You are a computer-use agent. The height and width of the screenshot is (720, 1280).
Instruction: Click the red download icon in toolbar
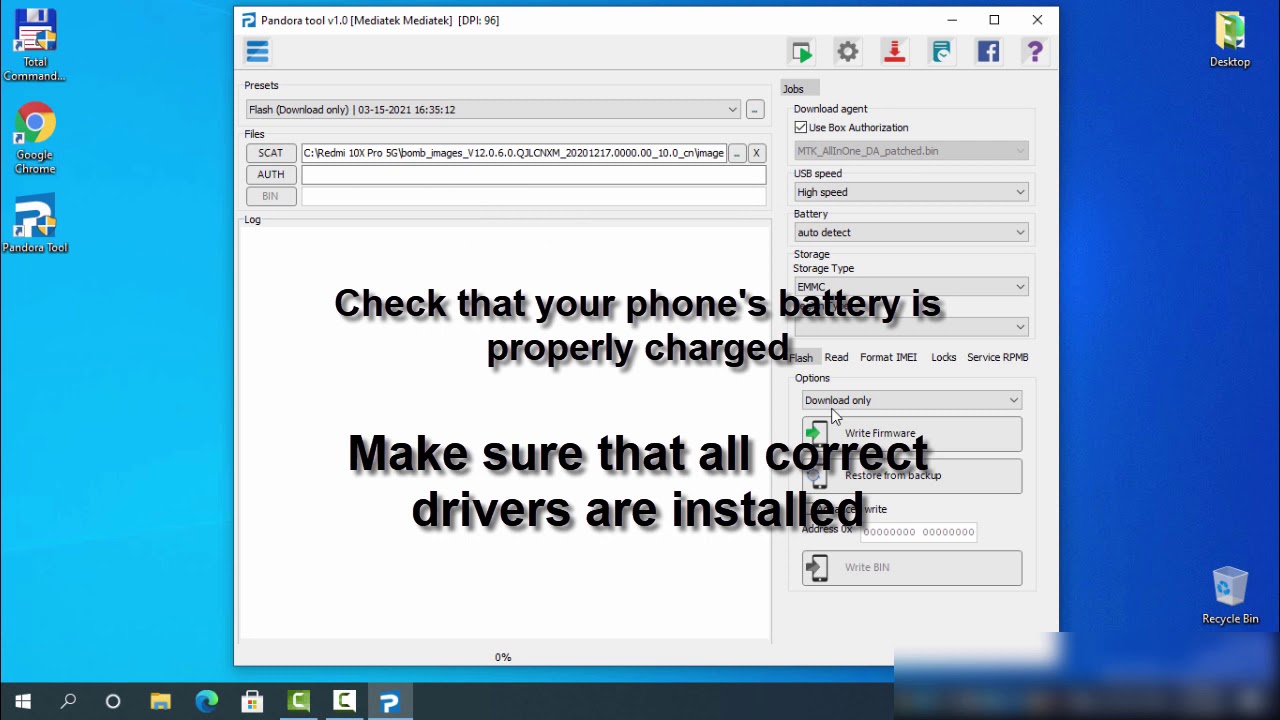[895, 52]
